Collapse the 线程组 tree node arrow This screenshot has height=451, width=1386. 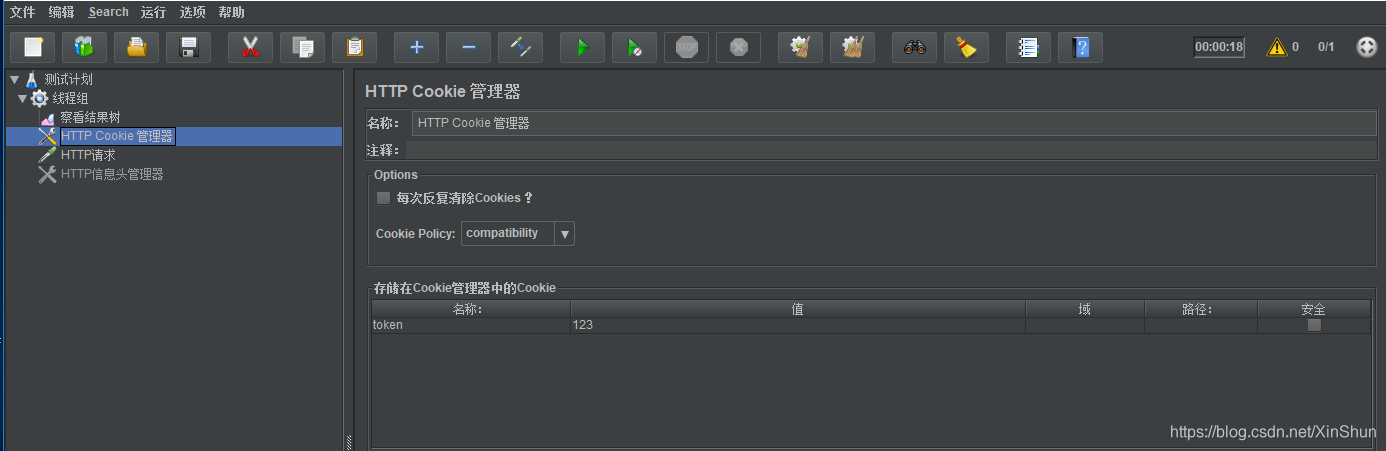click(x=22, y=98)
